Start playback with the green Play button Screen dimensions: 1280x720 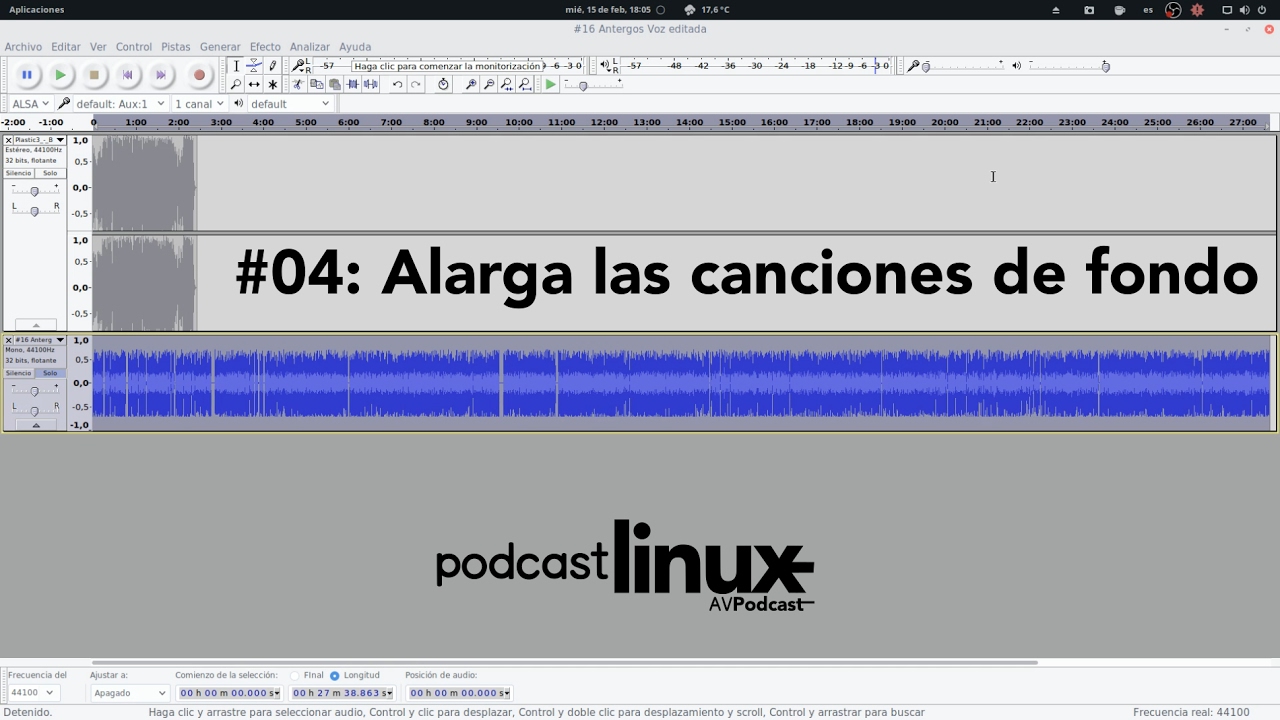tap(60, 75)
